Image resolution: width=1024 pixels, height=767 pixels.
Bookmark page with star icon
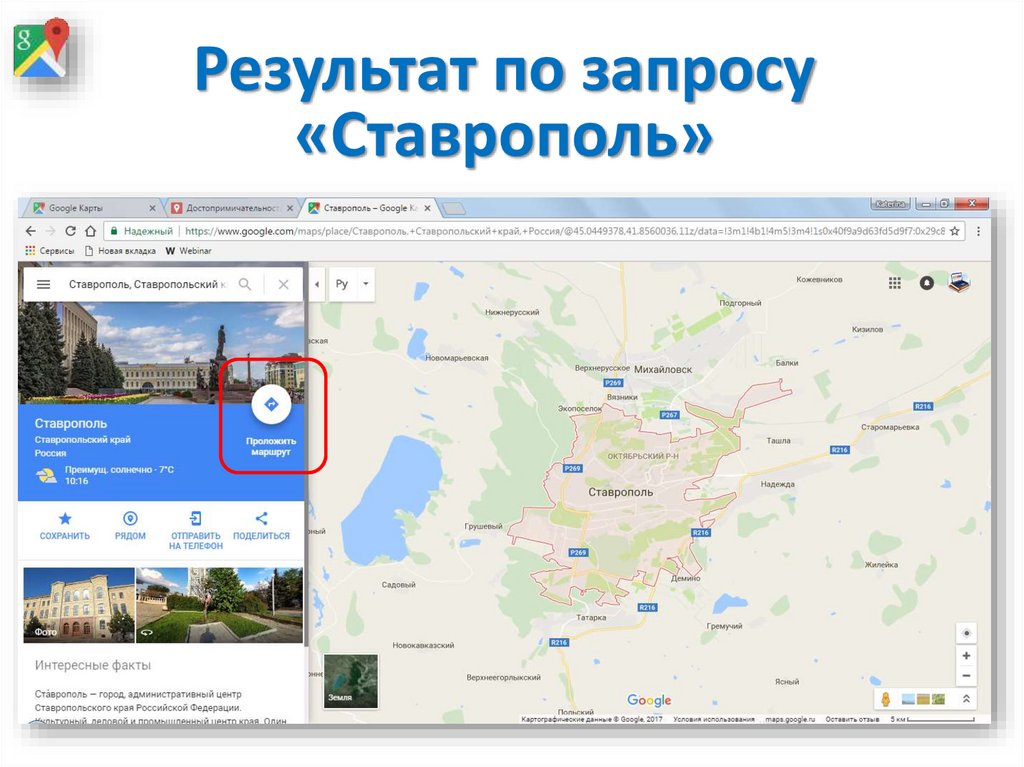coord(955,231)
